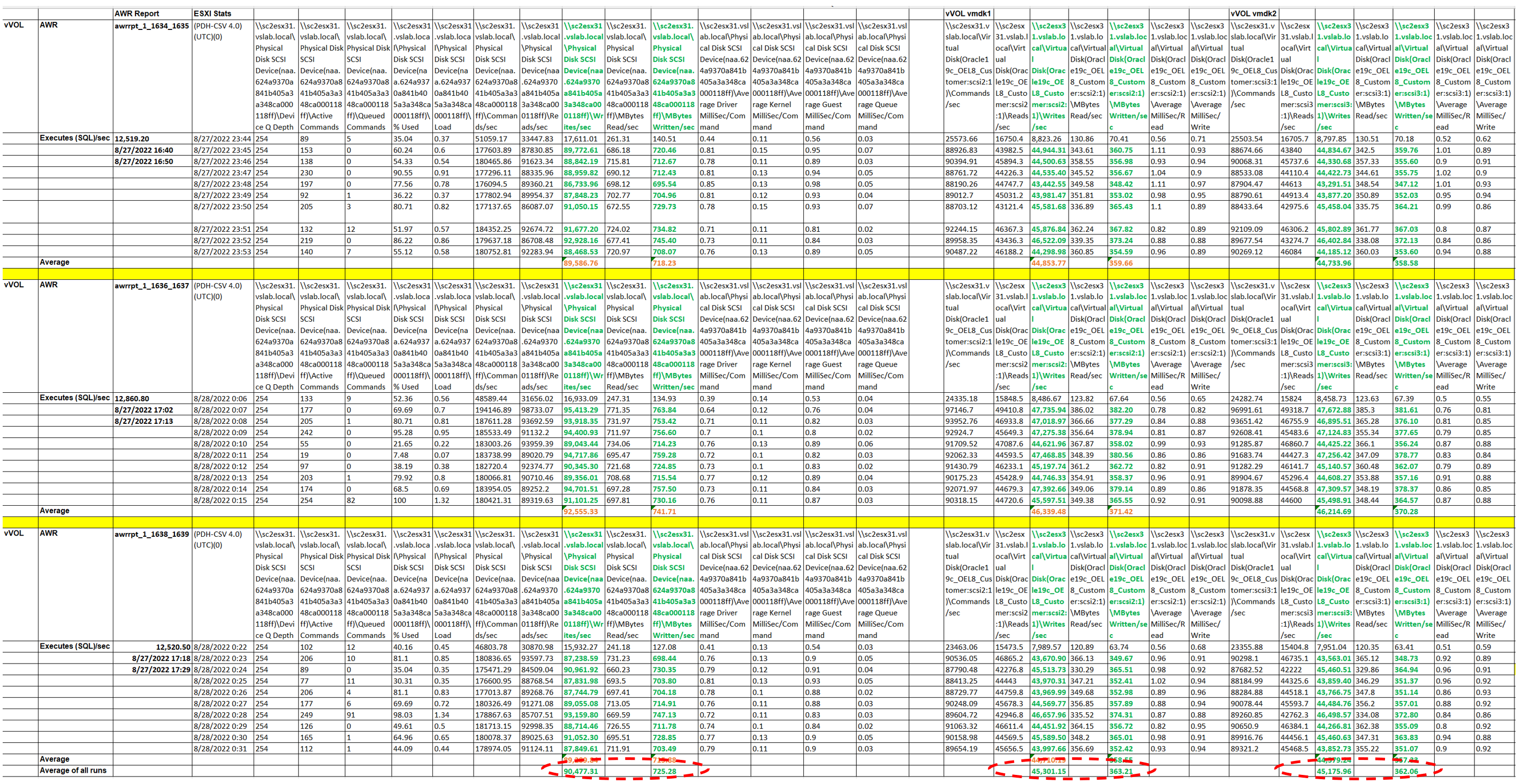This screenshot has height=784, width=1522.
Task: Click the ESXI Stats header cell
Action: (212, 13)
